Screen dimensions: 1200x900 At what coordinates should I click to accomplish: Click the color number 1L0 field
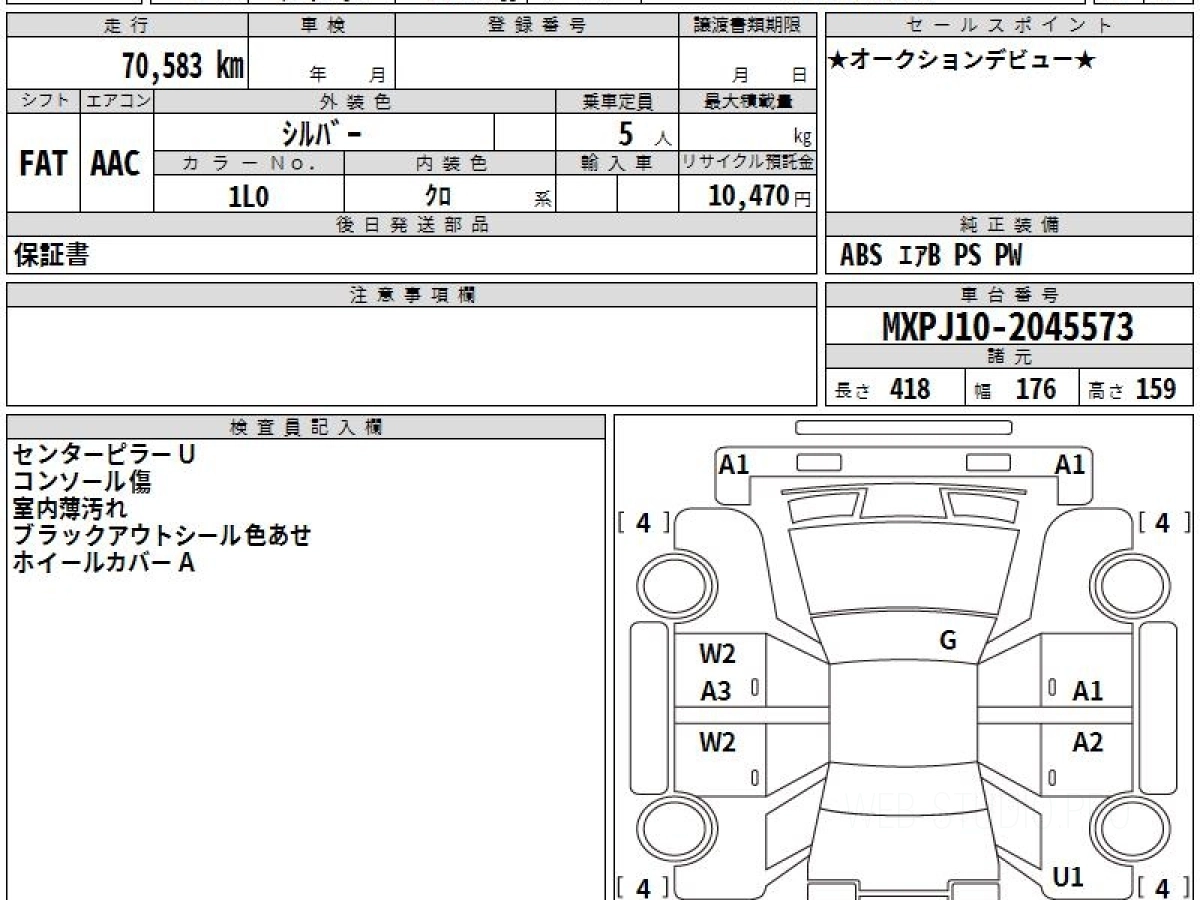249,196
